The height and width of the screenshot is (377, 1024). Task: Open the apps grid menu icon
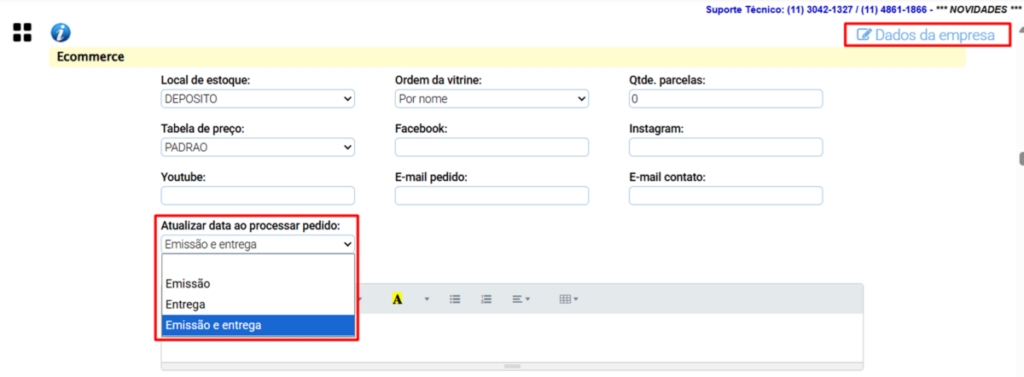click(22, 32)
